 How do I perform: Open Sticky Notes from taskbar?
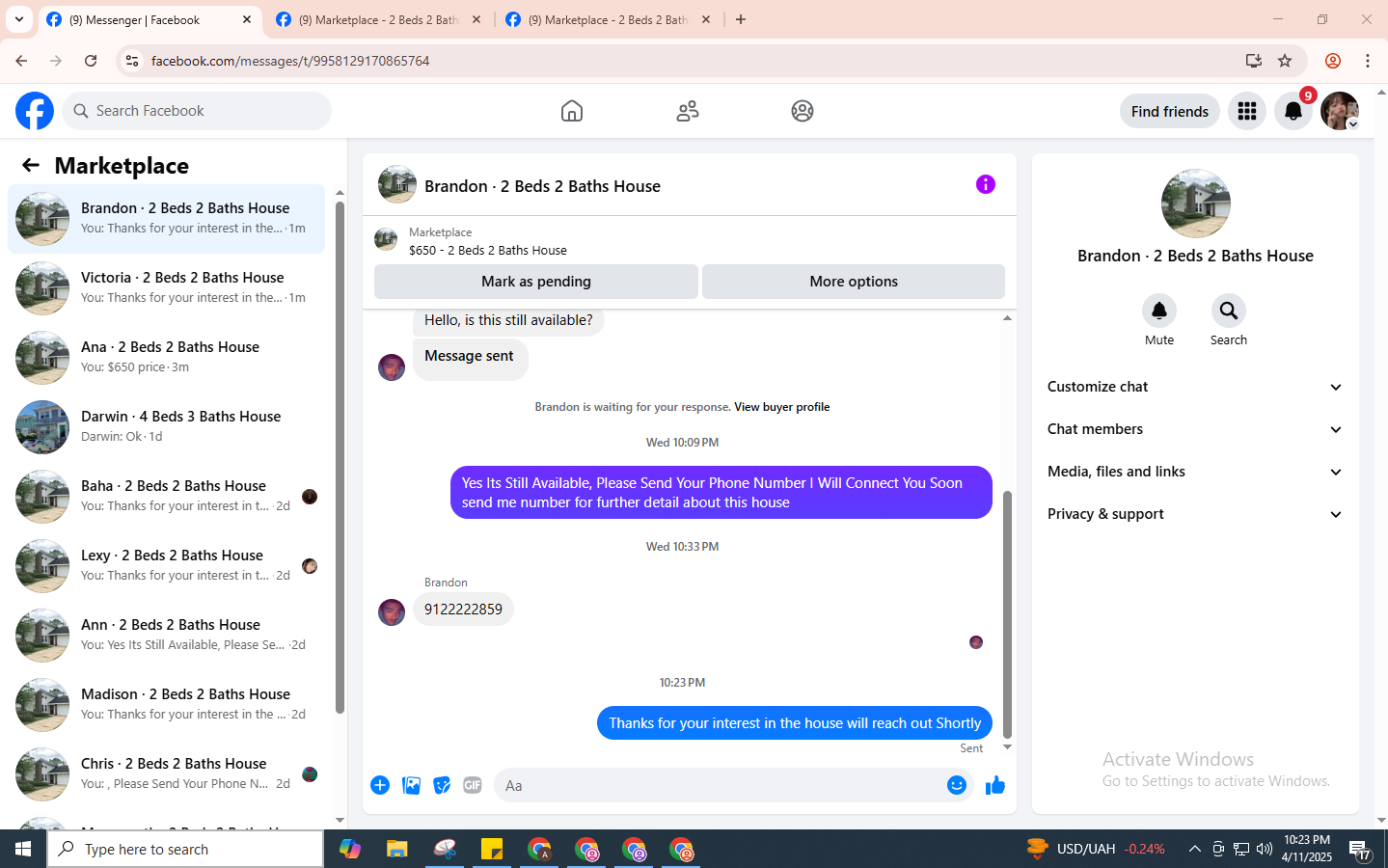pyautogui.click(x=492, y=849)
